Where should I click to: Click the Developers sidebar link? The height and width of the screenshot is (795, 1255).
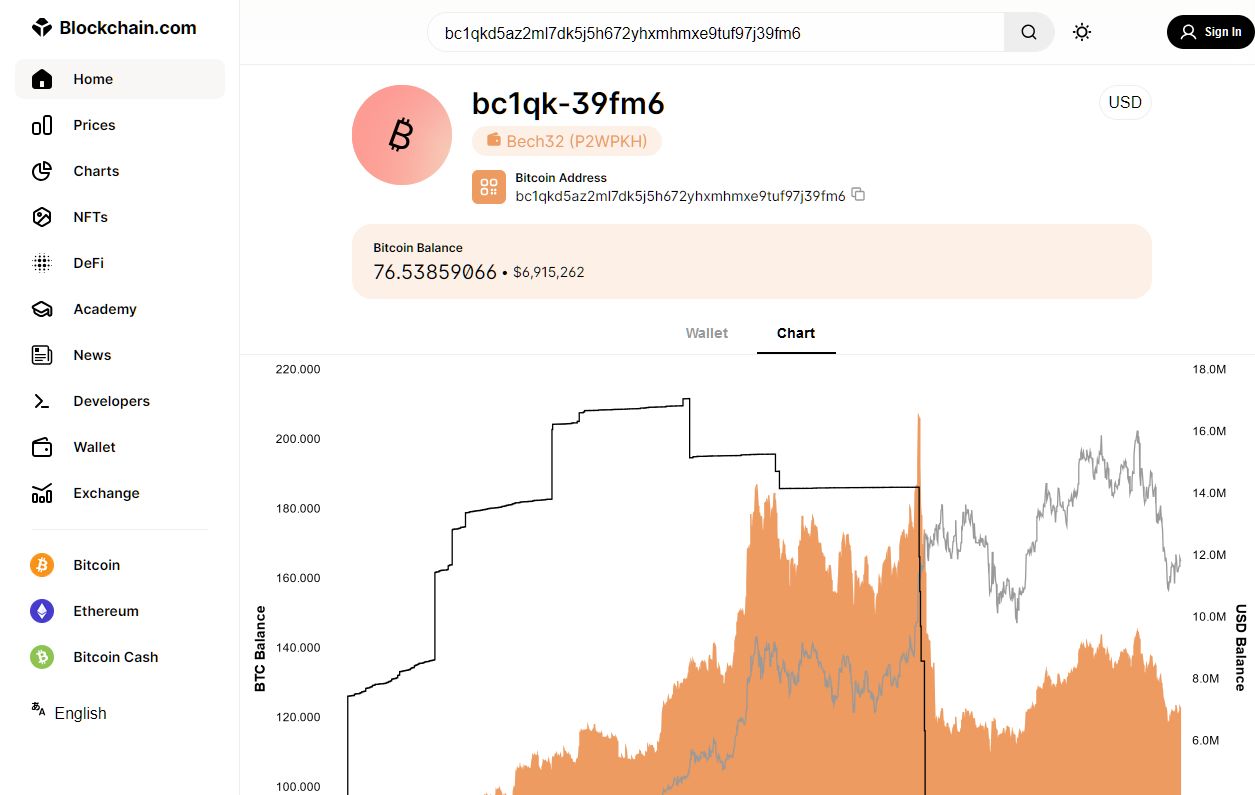click(111, 401)
